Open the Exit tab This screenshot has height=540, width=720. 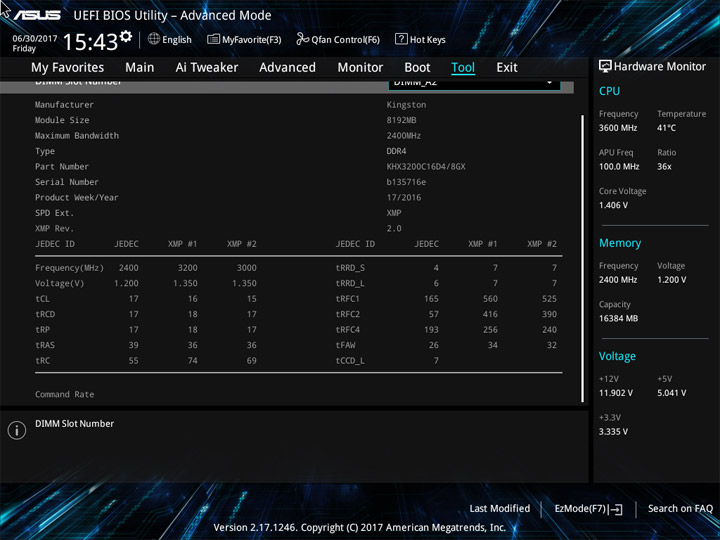(x=507, y=68)
